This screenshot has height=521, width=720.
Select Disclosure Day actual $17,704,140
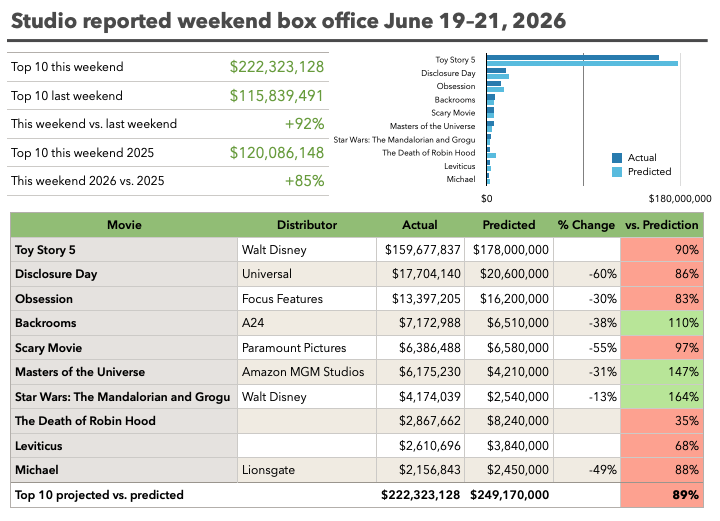[x=421, y=274]
